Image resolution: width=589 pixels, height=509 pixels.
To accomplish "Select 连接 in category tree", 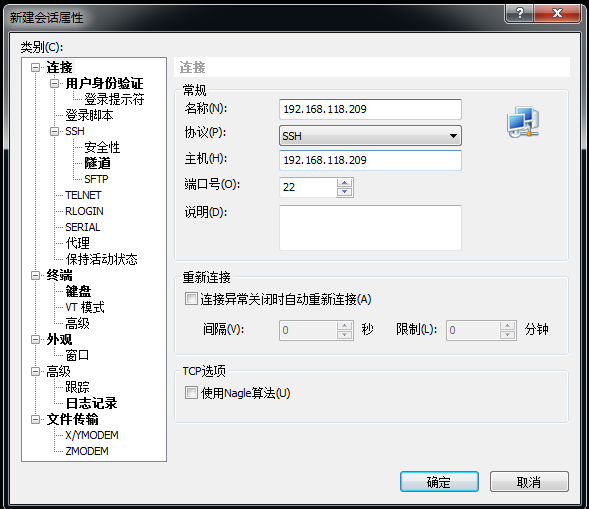I will pos(59,68).
